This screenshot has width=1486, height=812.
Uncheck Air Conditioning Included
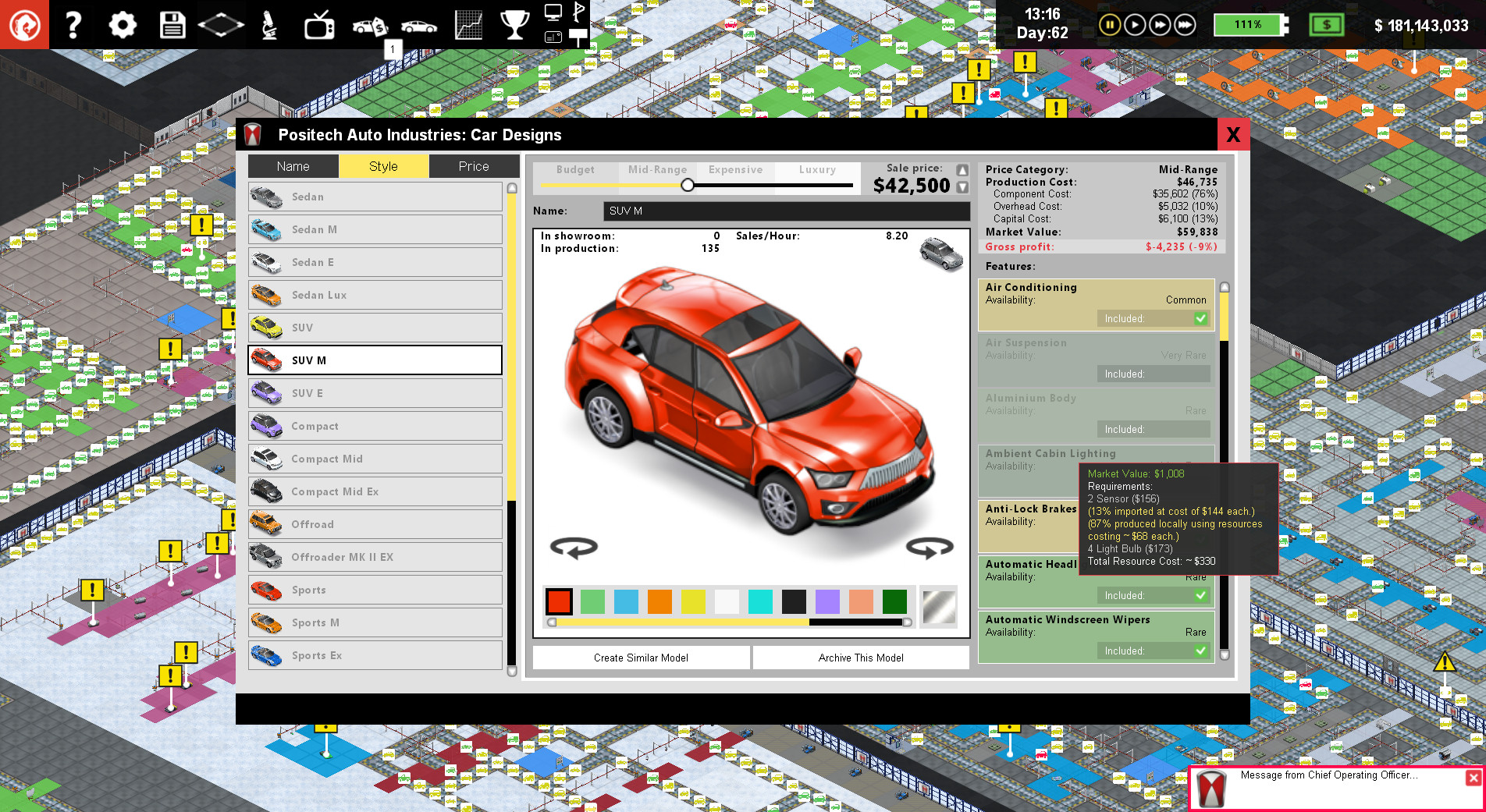1200,318
